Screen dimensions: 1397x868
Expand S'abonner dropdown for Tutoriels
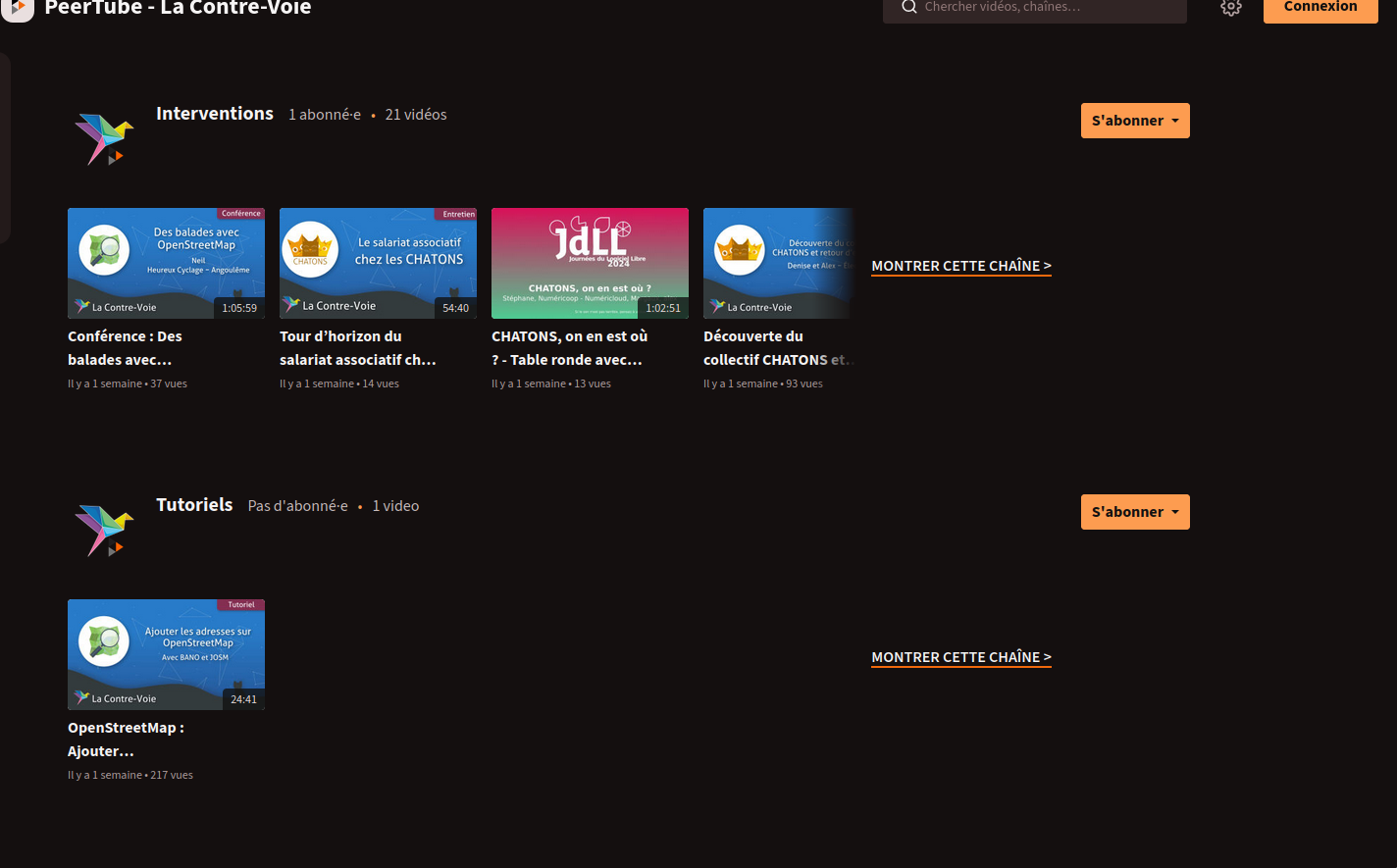1135,512
